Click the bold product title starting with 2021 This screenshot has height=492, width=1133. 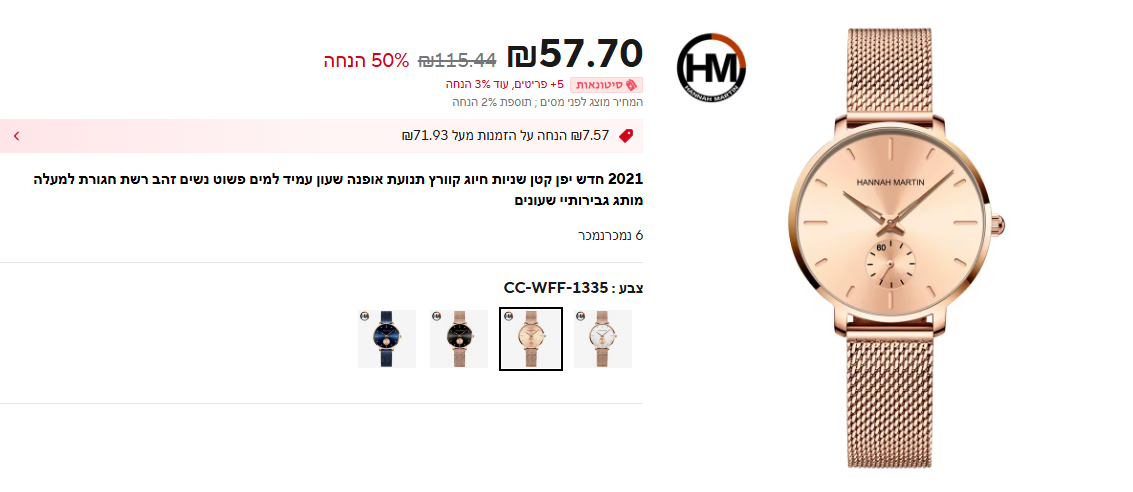point(338,190)
